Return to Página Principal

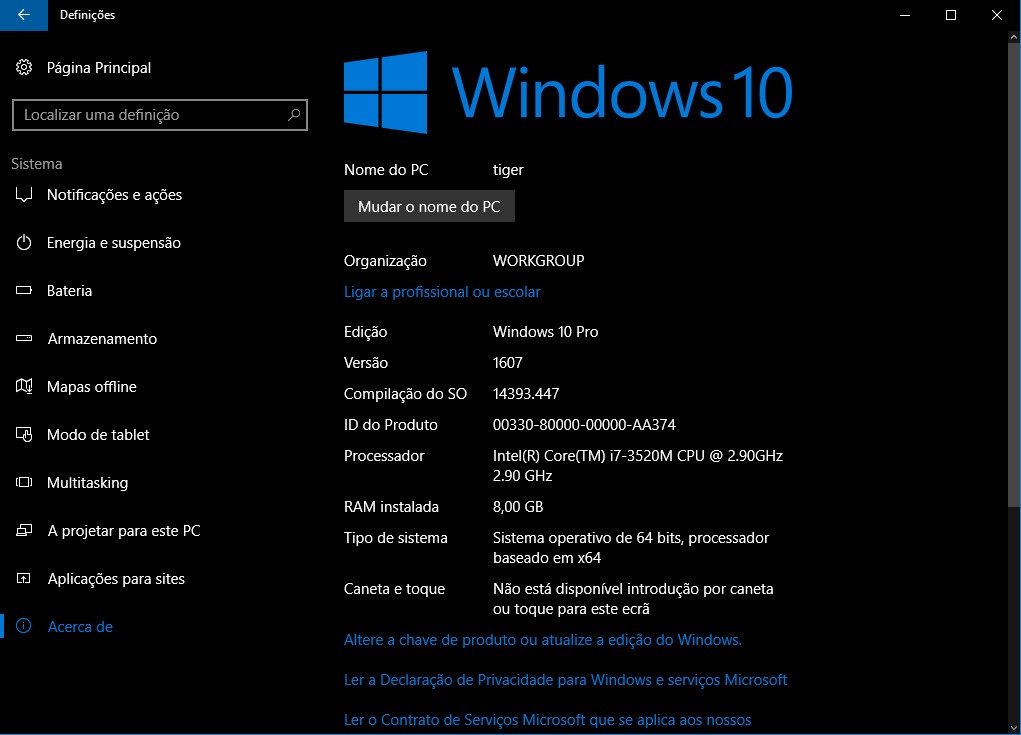[99, 68]
